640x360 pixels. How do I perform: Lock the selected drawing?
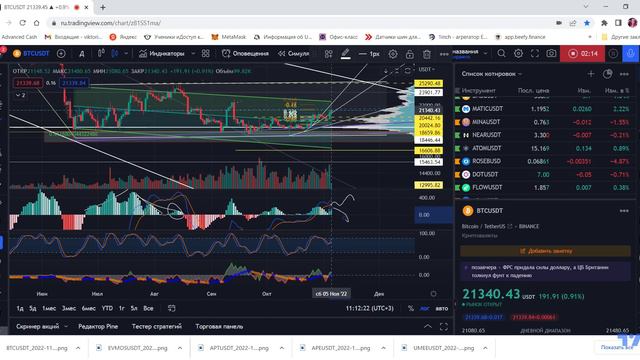[x=410, y=54]
